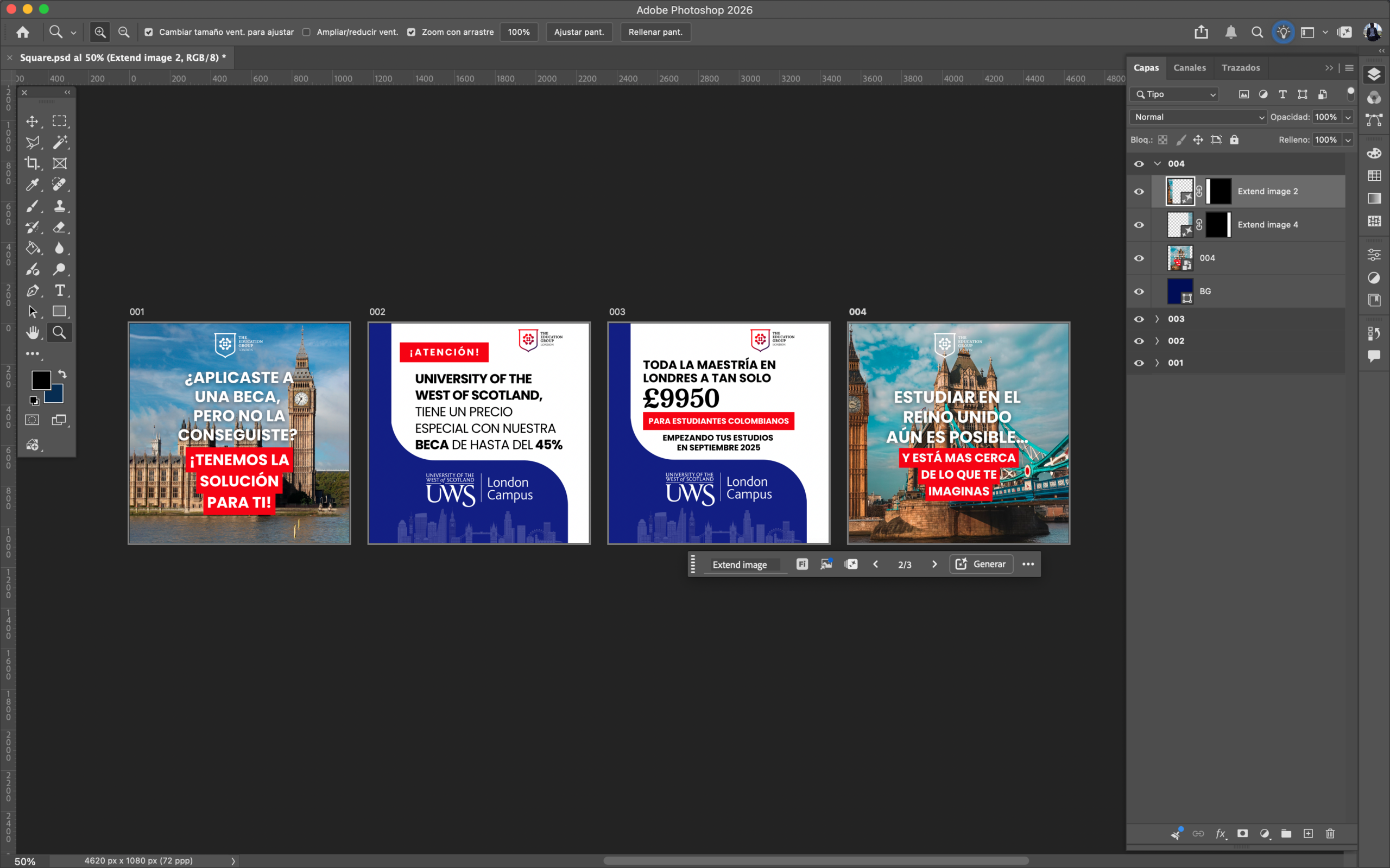This screenshot has width=1390, height=868.
Task: Switch to the Trazados tab
Action: [x=1240, y=68]
